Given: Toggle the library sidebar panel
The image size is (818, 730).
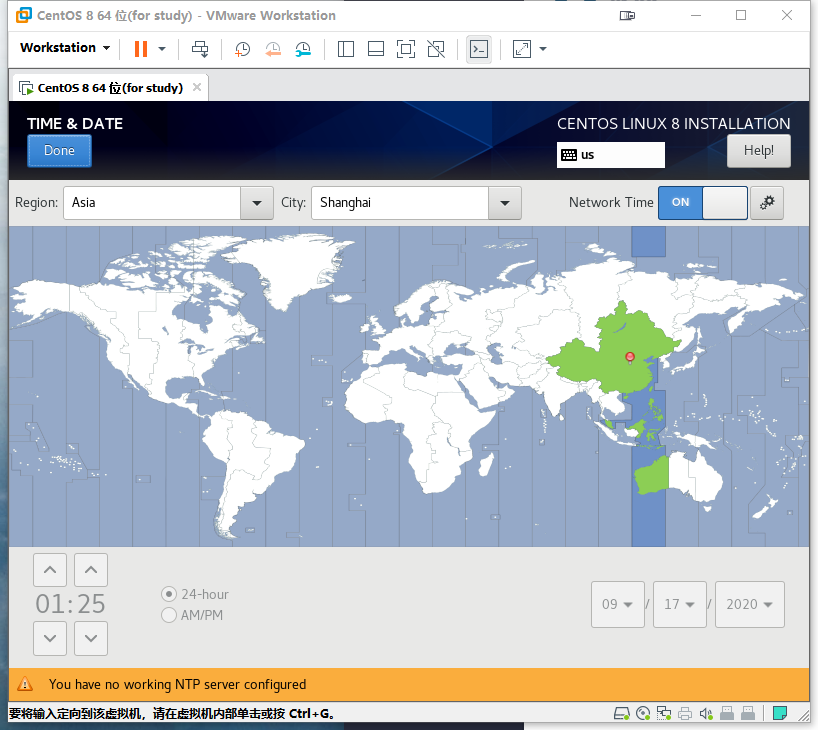Looking at the screenshot, I should pos(345,49).
